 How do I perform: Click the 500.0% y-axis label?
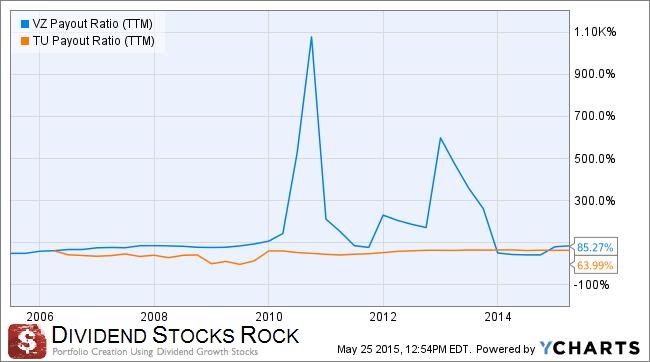(595, 159)
